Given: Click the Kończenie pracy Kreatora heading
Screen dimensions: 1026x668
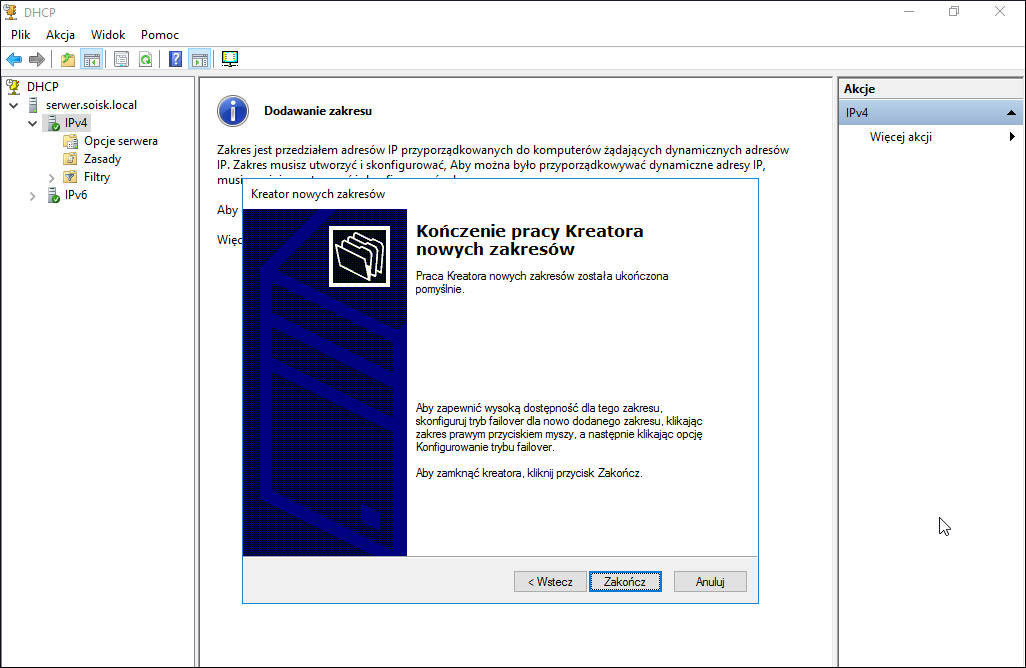Looking at the screenshot, I should (530, 240).
